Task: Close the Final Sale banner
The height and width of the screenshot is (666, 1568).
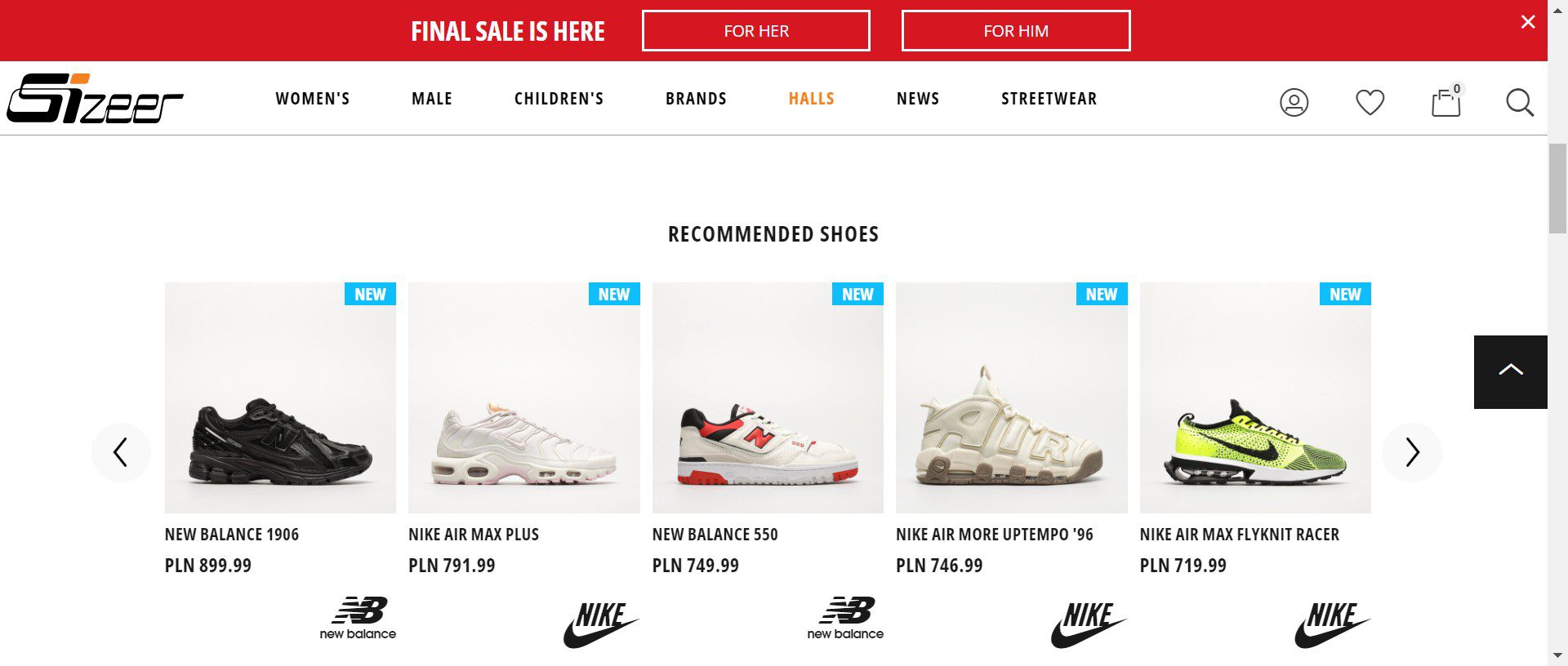Action: [1528, 22]
